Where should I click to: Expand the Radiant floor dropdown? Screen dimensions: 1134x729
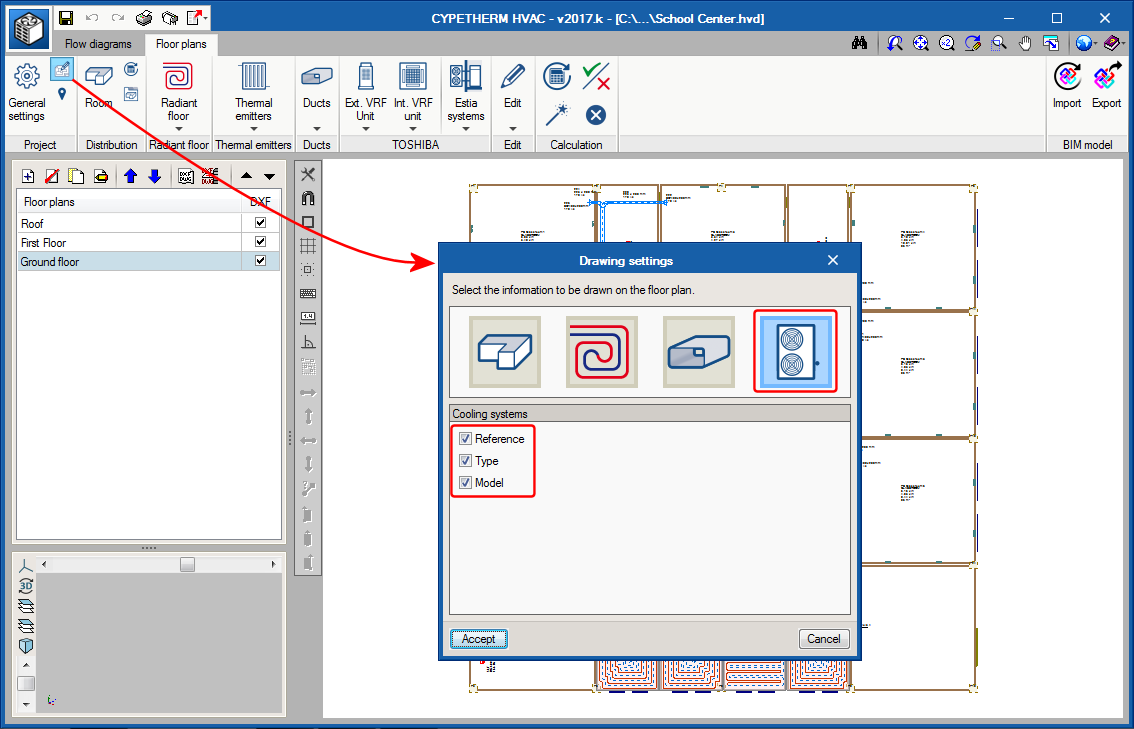click(178, 128)
